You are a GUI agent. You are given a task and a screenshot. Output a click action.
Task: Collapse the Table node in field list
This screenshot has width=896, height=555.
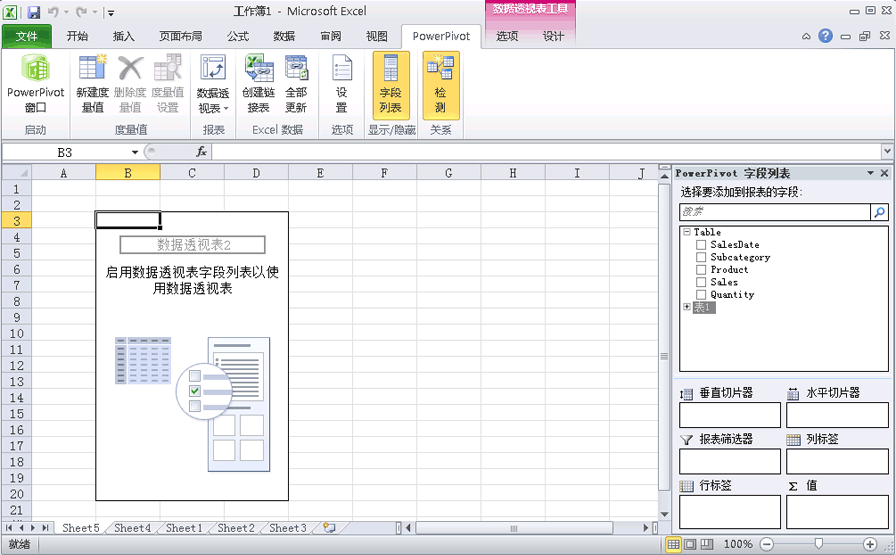(x=687, y=232)
